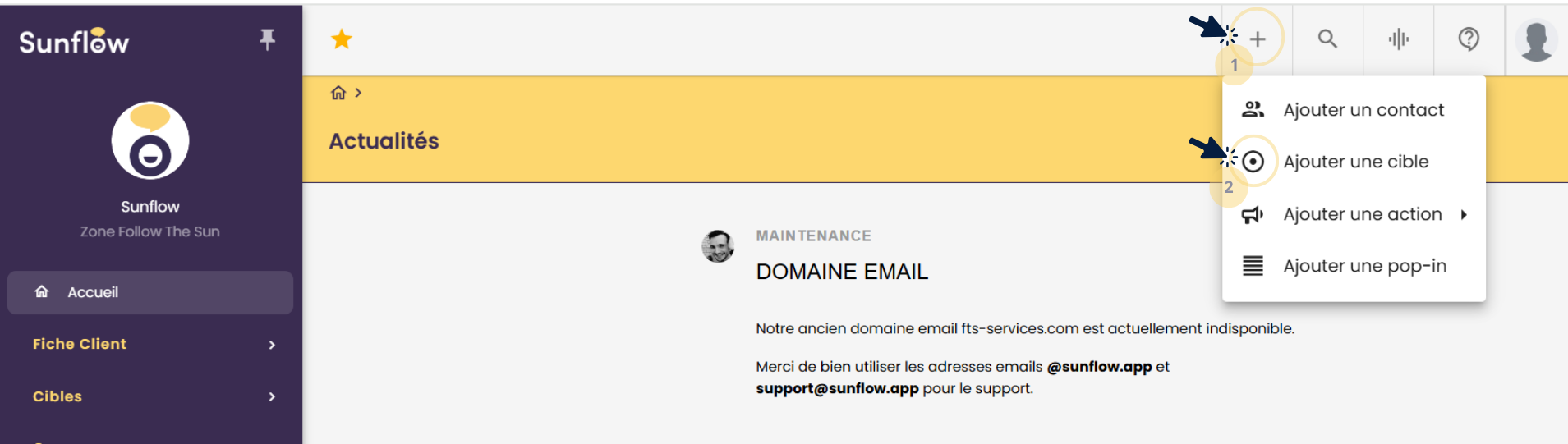Screen dimensions: 1568x444
Task: Click the @sunflow.app bold text
Action: click(1099, 367)
